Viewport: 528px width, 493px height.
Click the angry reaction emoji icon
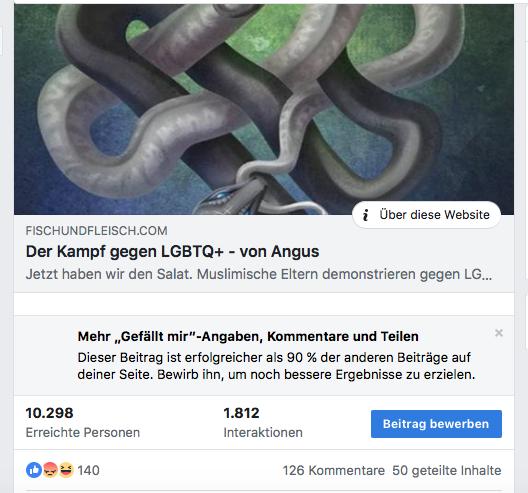pos(50,470)
